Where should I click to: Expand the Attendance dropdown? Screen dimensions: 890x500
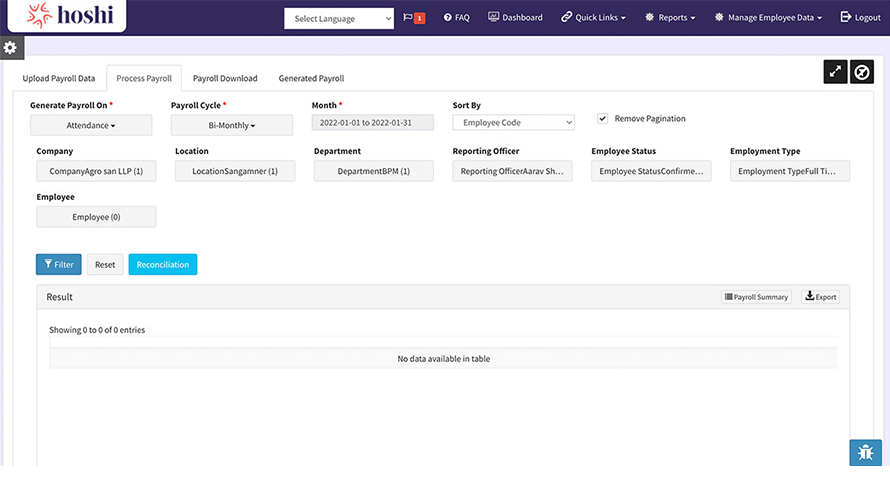[91, 125]
